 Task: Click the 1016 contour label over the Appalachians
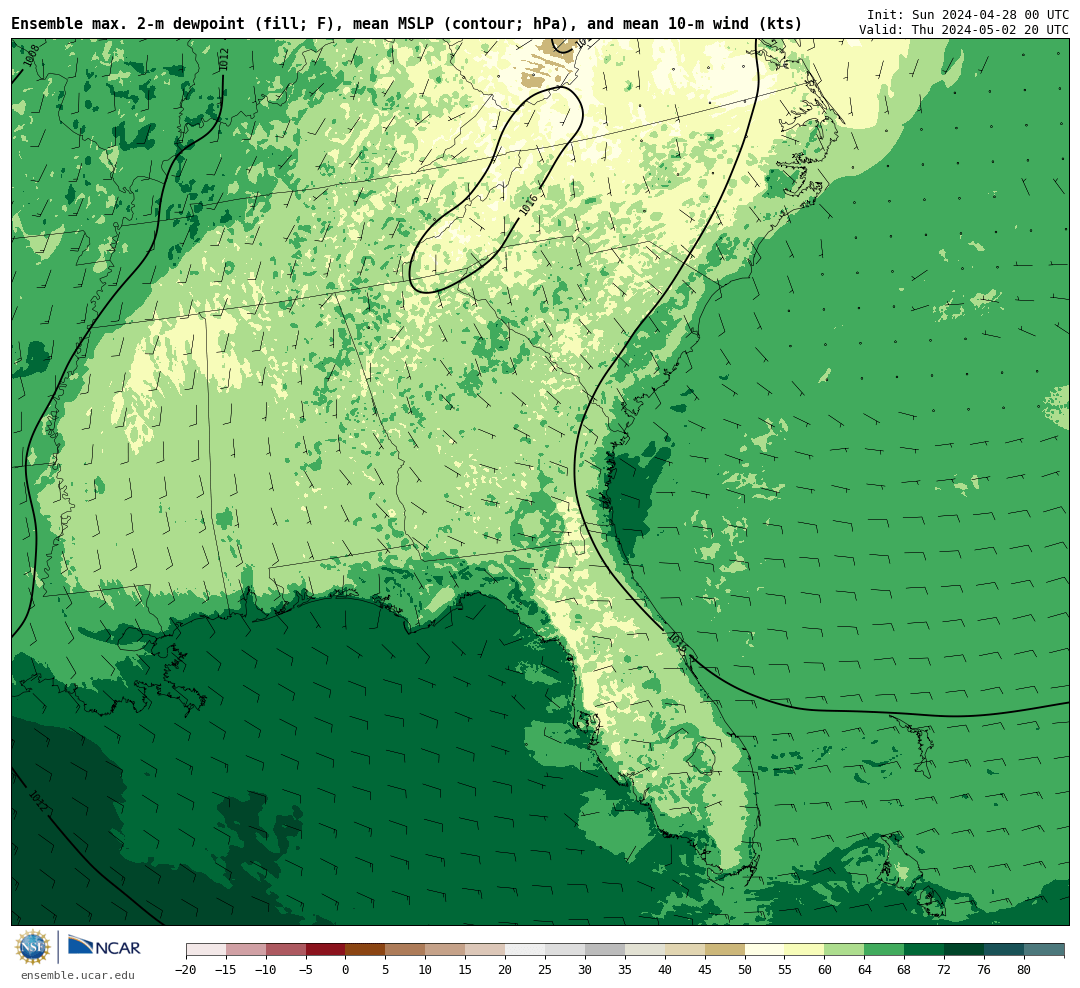pyautogui.click(x=528, y=205)
